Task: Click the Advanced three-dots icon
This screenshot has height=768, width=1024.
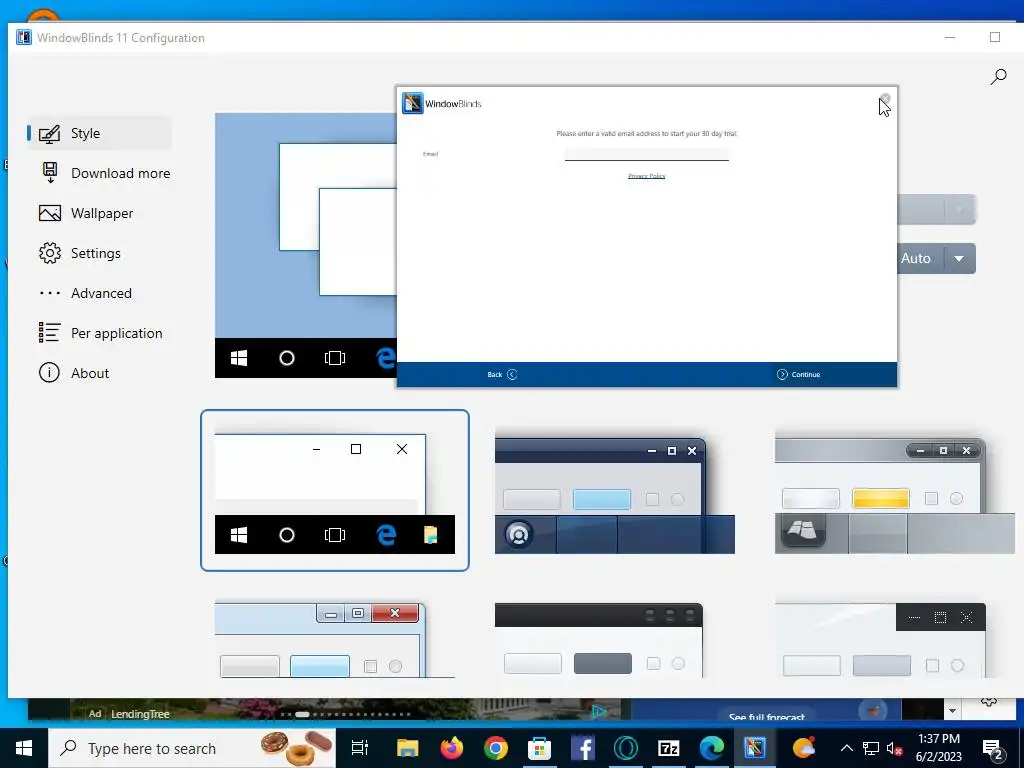Action: [x=50, y=293]
